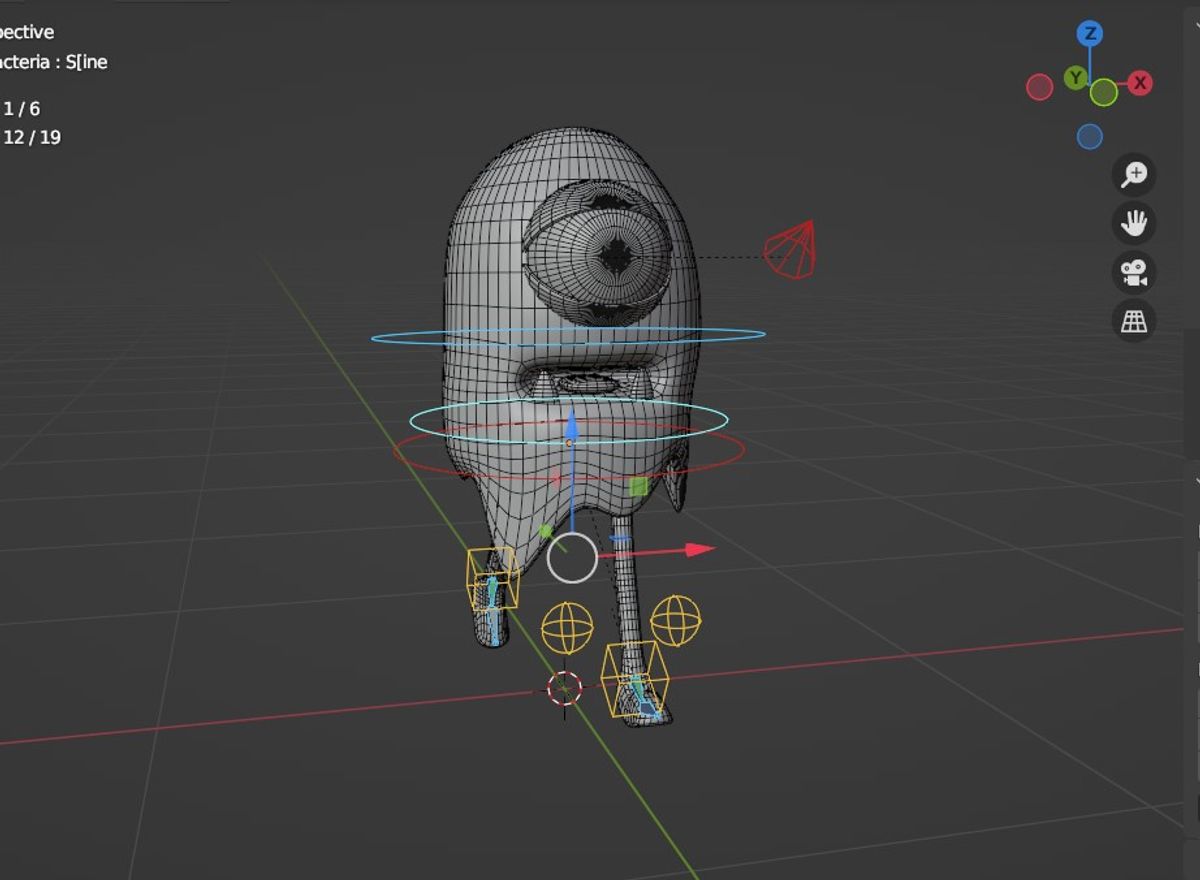This screenshot has height=880, width=1200.
Task: Select the right yellow sphere knee control
Action: [676, 621]
